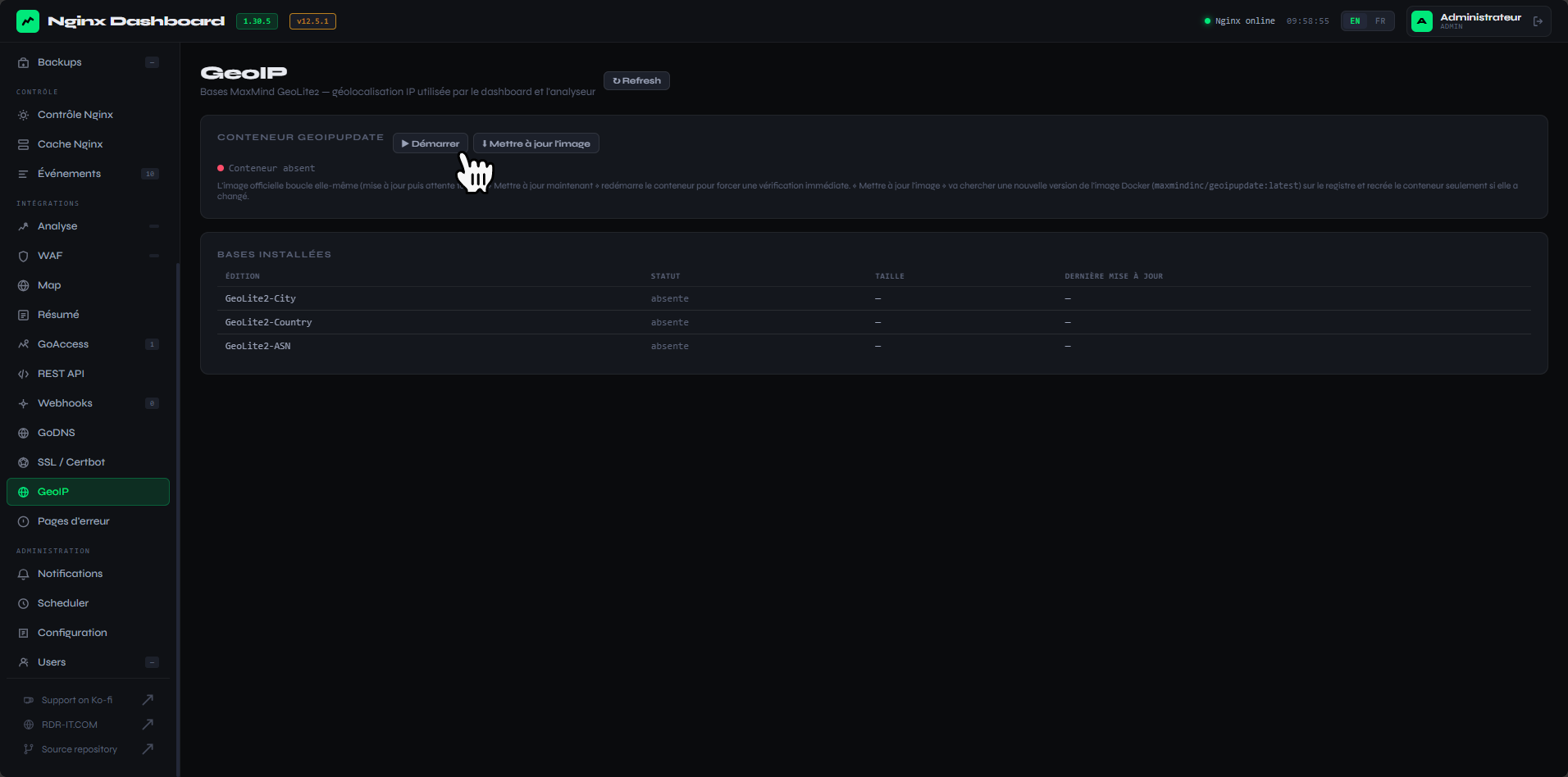The image size is (1568, 777).
Task: Click the Scheduler clock icon
Action: tap(24, 603)
